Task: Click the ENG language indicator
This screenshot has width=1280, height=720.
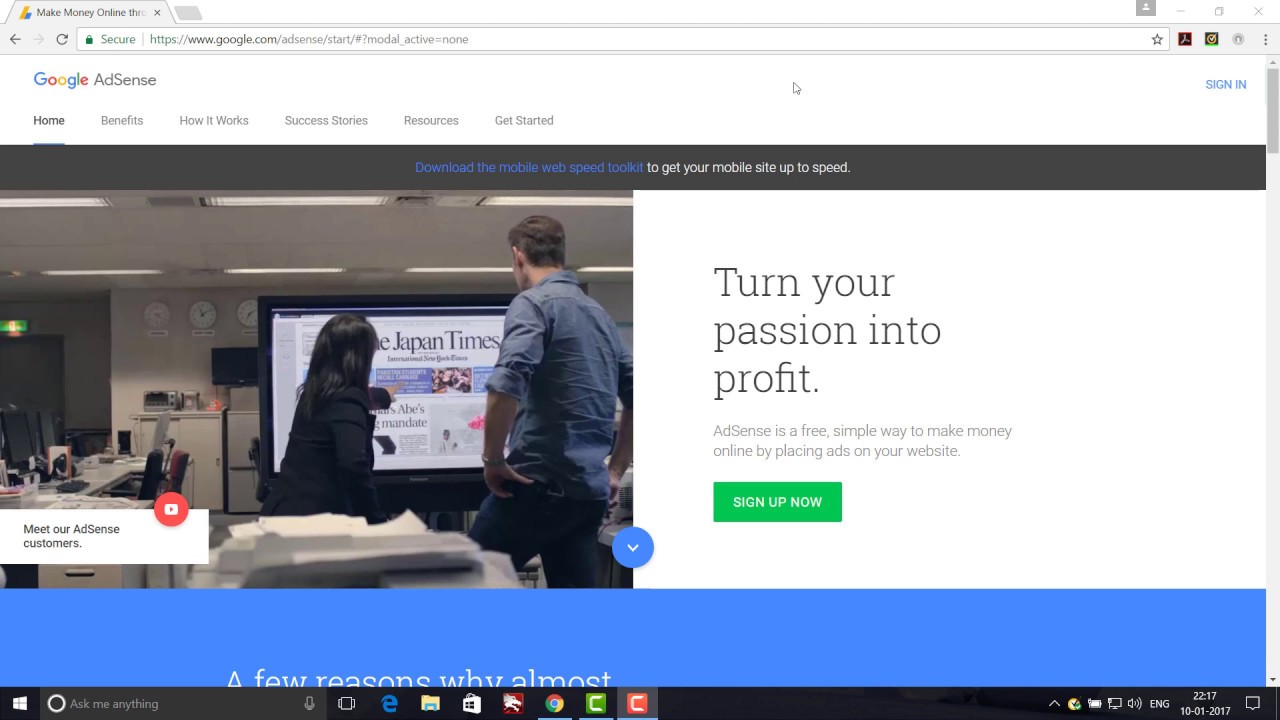Action: coord(1160,704)
